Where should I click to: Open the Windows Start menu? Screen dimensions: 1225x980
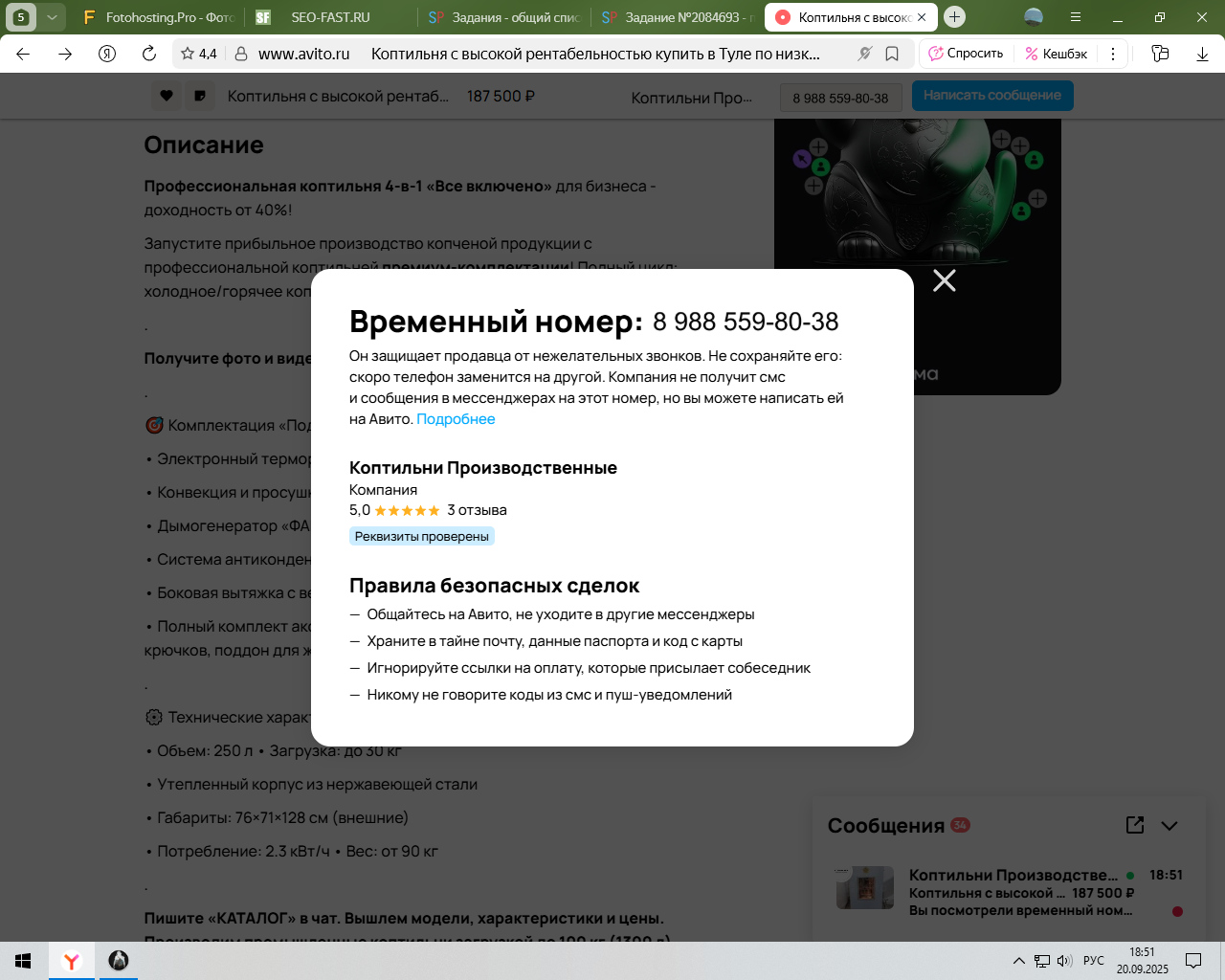click(23, 961)
